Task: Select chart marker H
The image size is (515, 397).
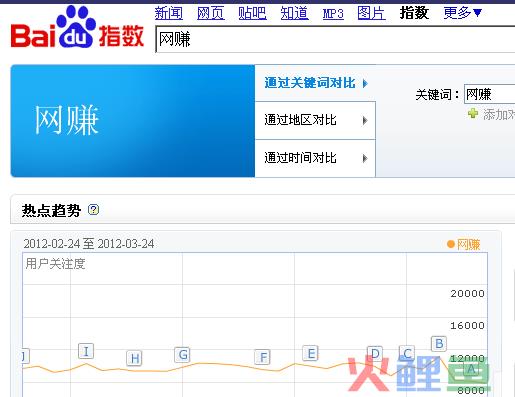Action: click(x=135, y=359)
